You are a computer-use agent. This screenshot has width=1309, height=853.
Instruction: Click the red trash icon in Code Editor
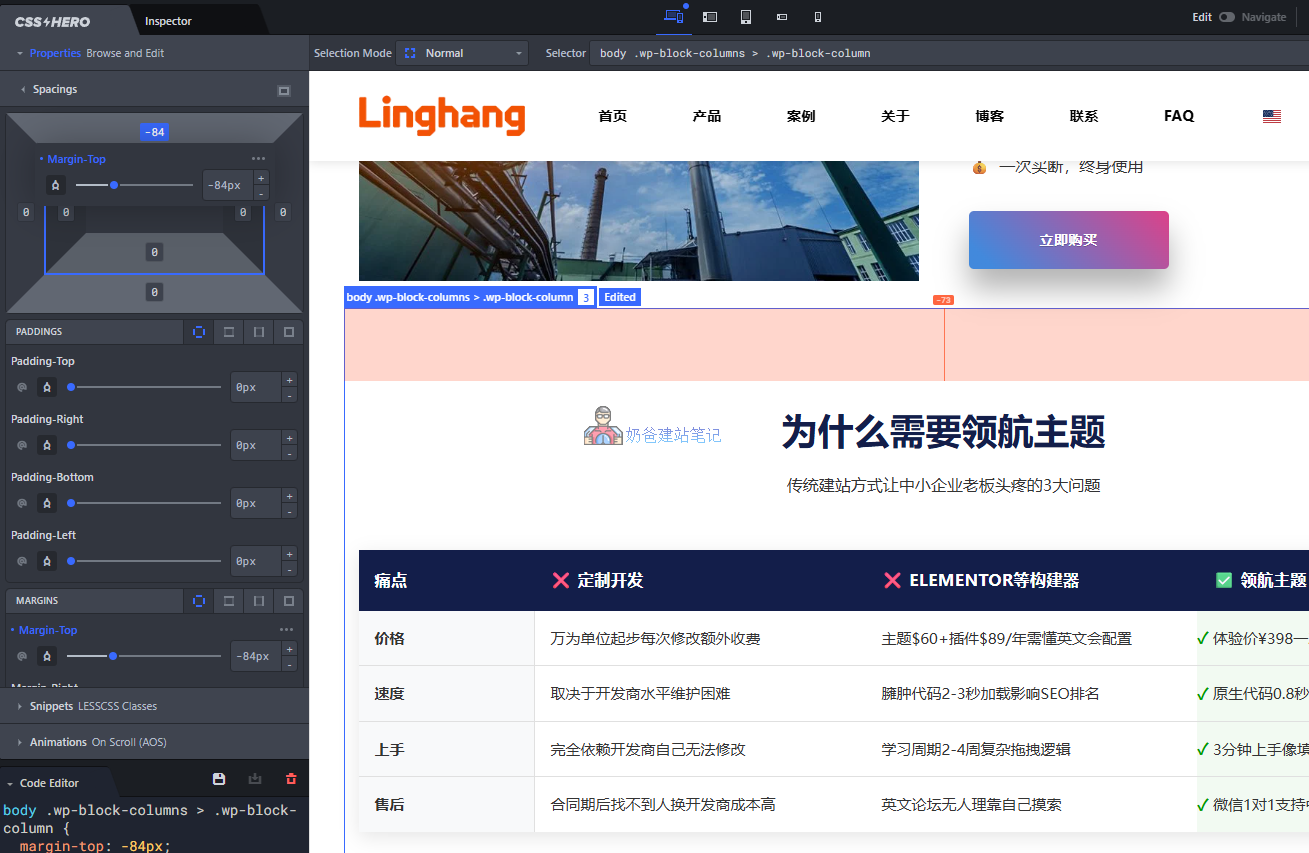290,778
